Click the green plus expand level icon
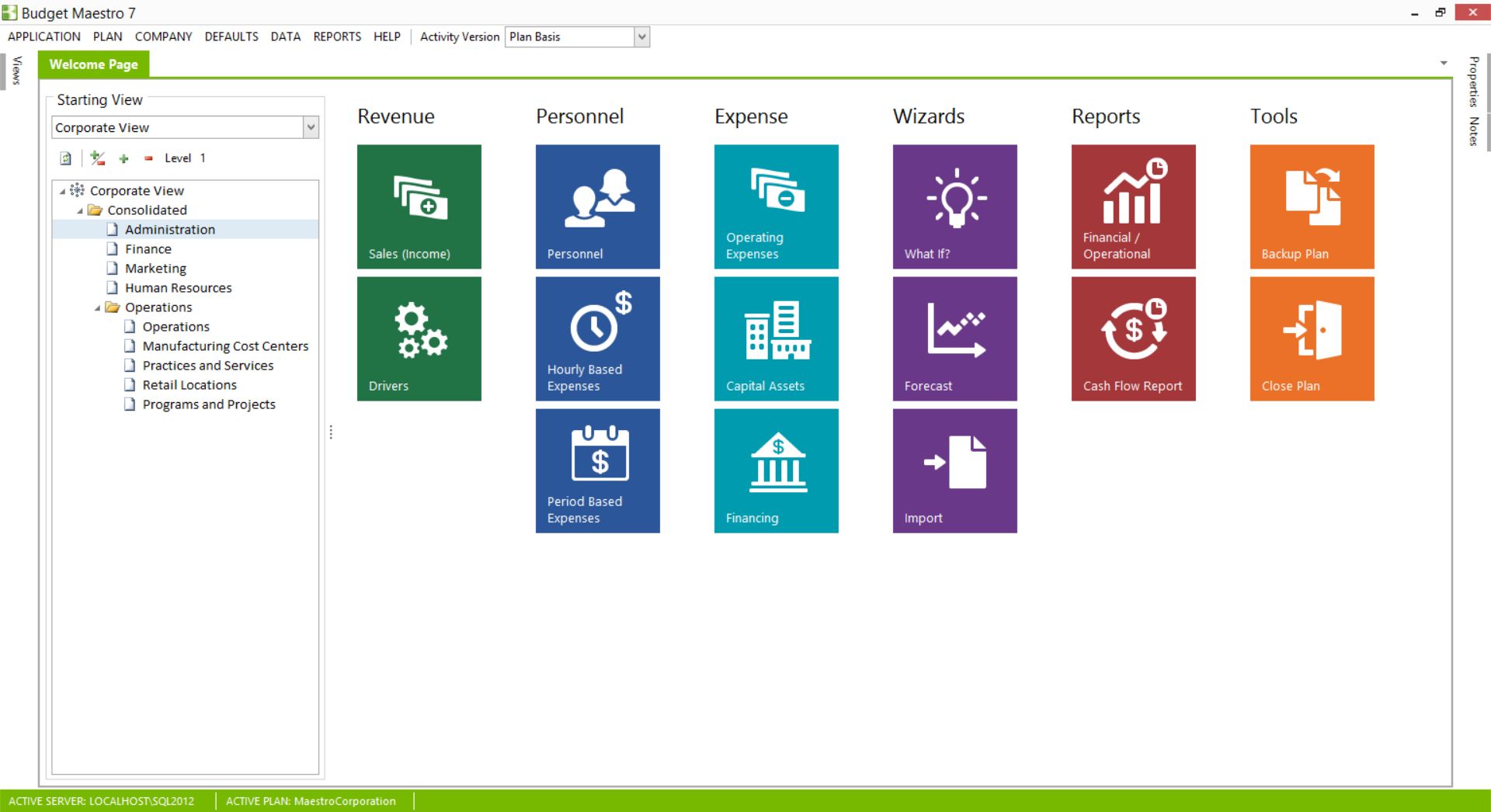Viewport: 1491px width, 812px height. click(123, 158)
